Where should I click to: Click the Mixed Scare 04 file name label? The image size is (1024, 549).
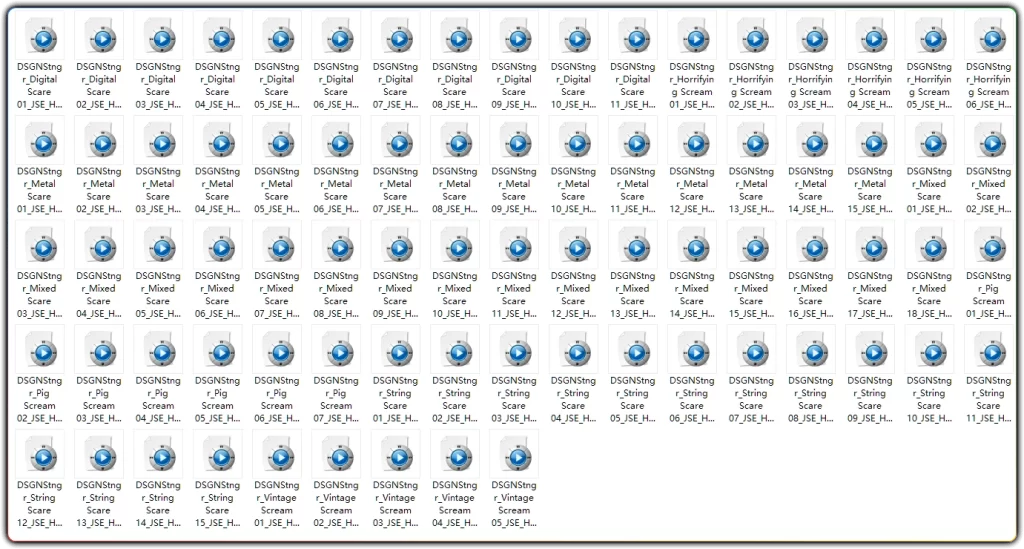click(99, 294)
